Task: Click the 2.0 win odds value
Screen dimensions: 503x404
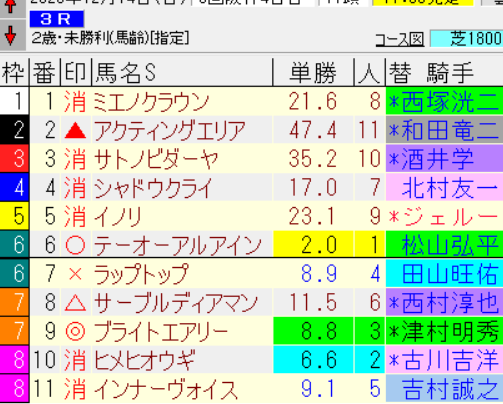Action: pyautogui.click(x=319, y=245)
